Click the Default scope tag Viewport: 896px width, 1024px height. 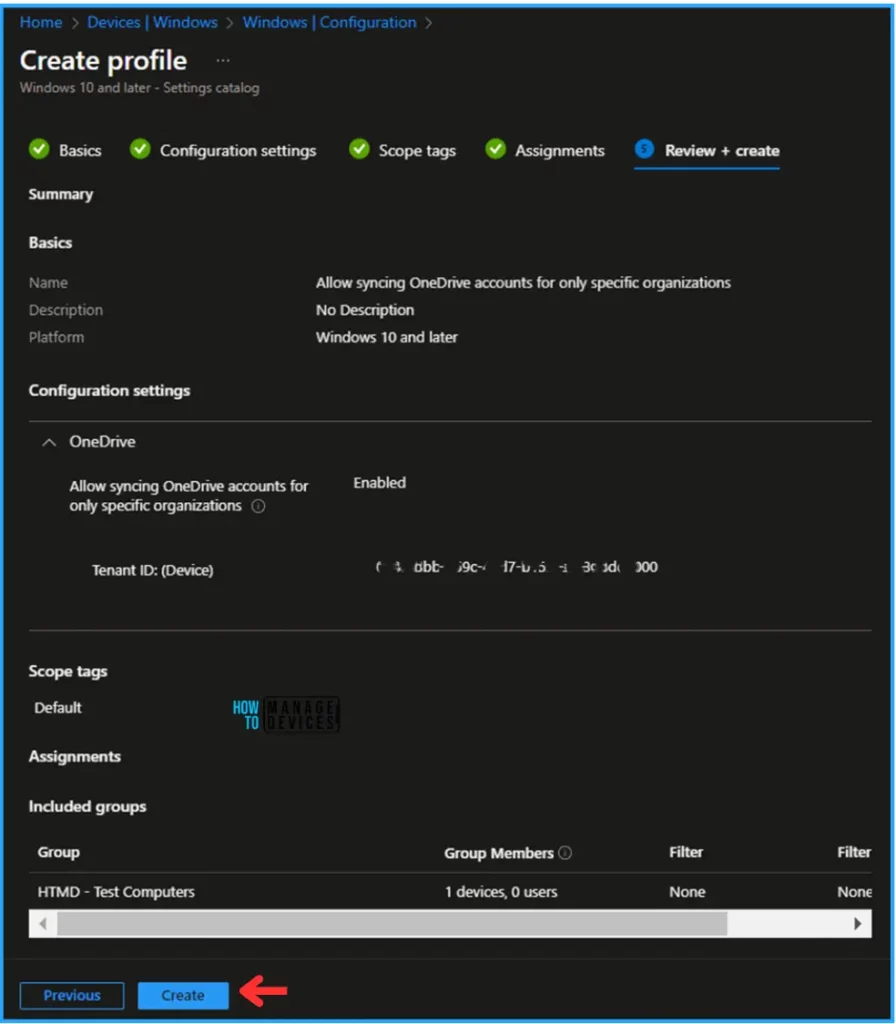coord(57,707)
